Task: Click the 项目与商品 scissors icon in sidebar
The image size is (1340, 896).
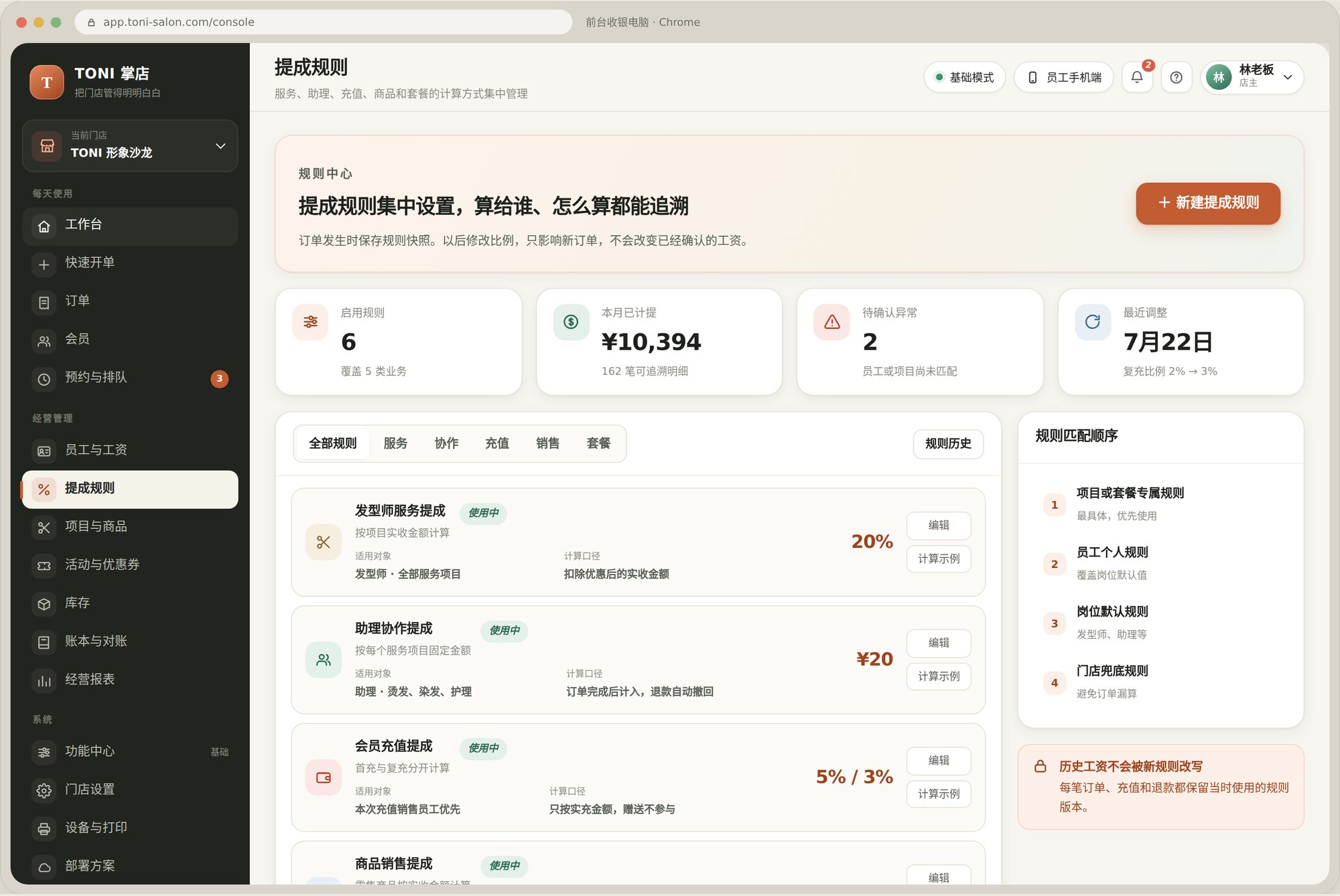Action: click(44, 528)
